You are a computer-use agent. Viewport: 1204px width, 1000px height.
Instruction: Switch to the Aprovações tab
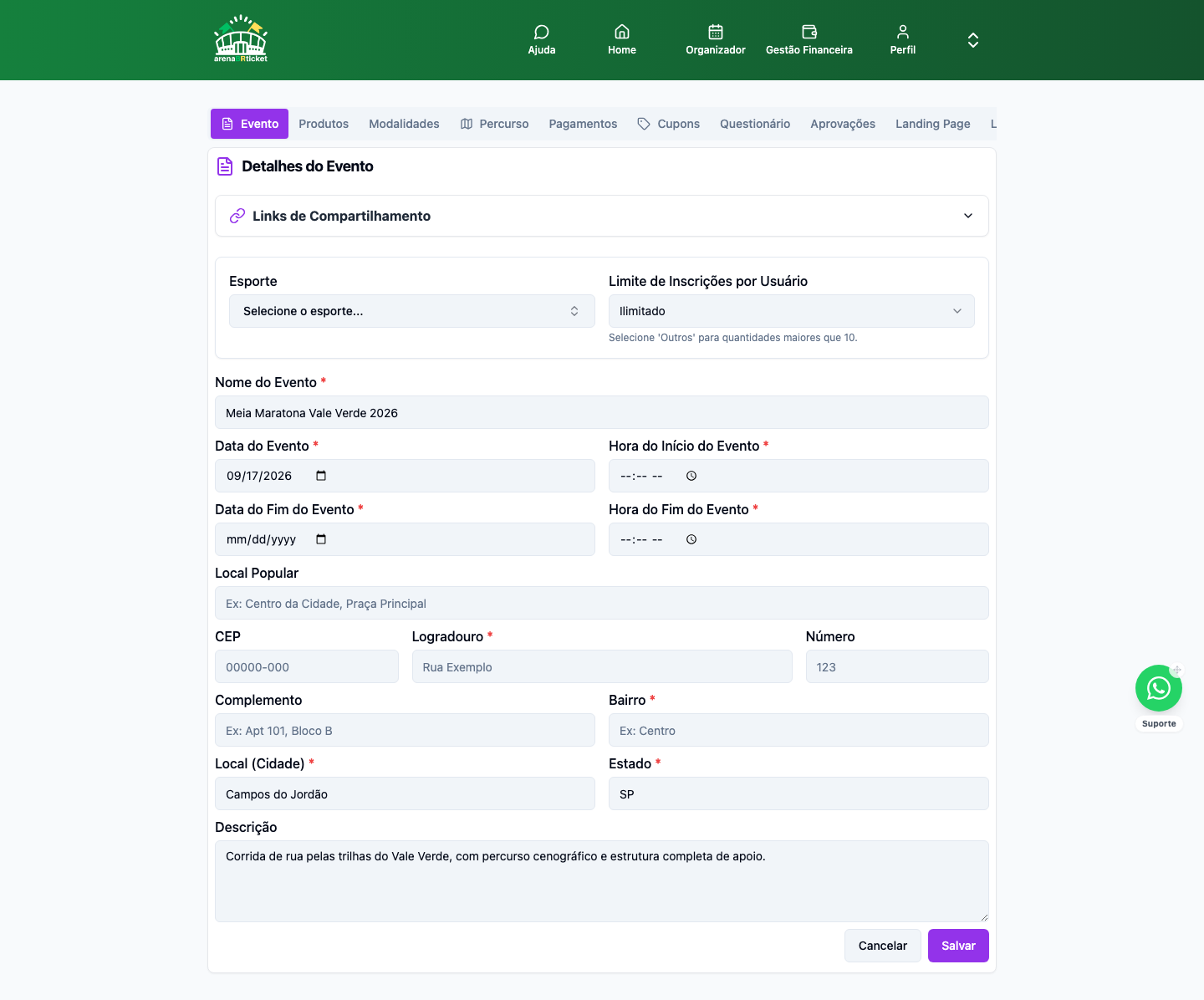pos(843,124)
